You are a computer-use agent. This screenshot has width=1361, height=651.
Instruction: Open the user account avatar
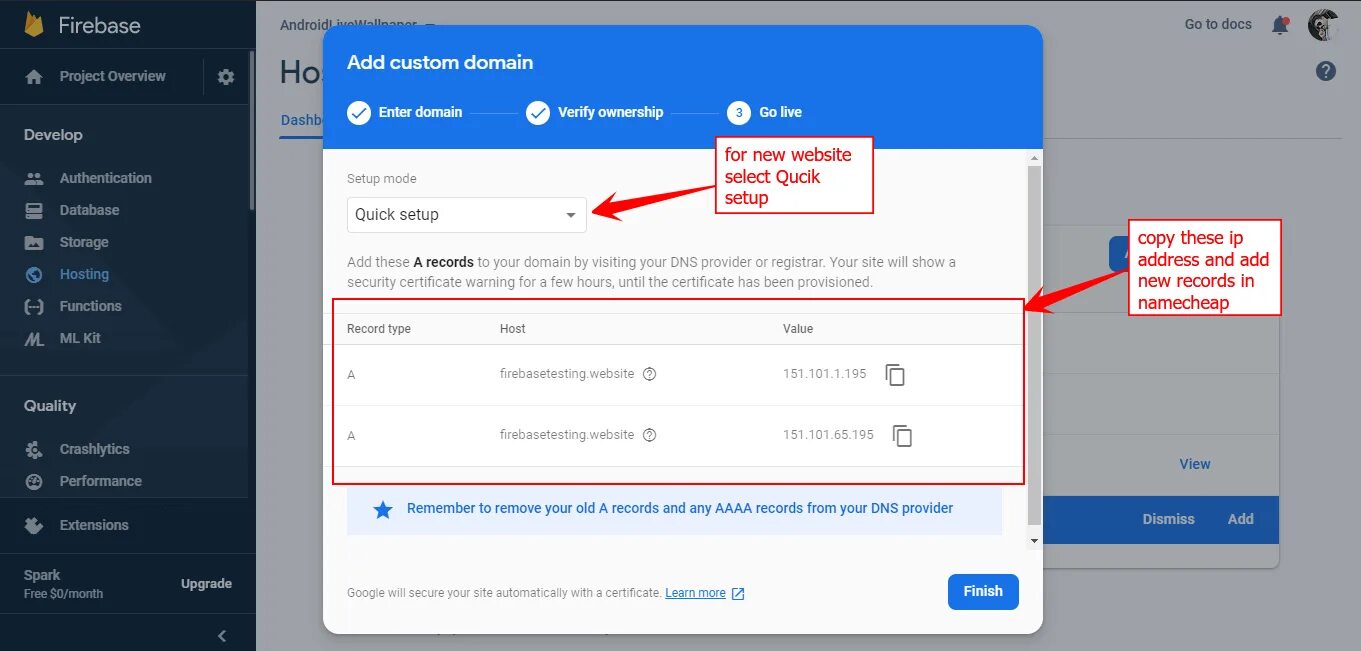pyautogui.click(x=1323, y=25)
